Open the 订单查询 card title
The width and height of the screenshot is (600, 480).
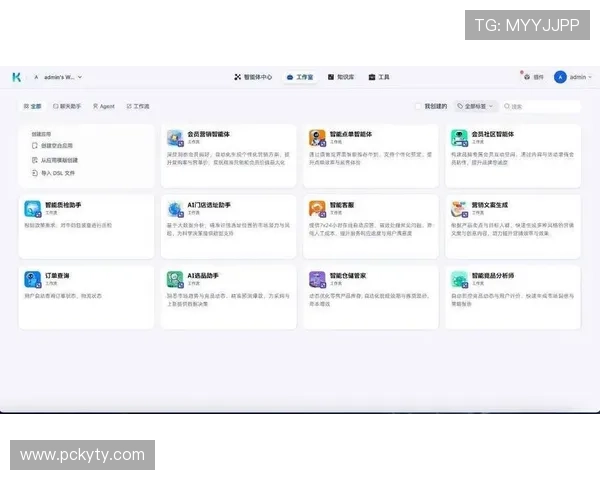click(57, 275)
